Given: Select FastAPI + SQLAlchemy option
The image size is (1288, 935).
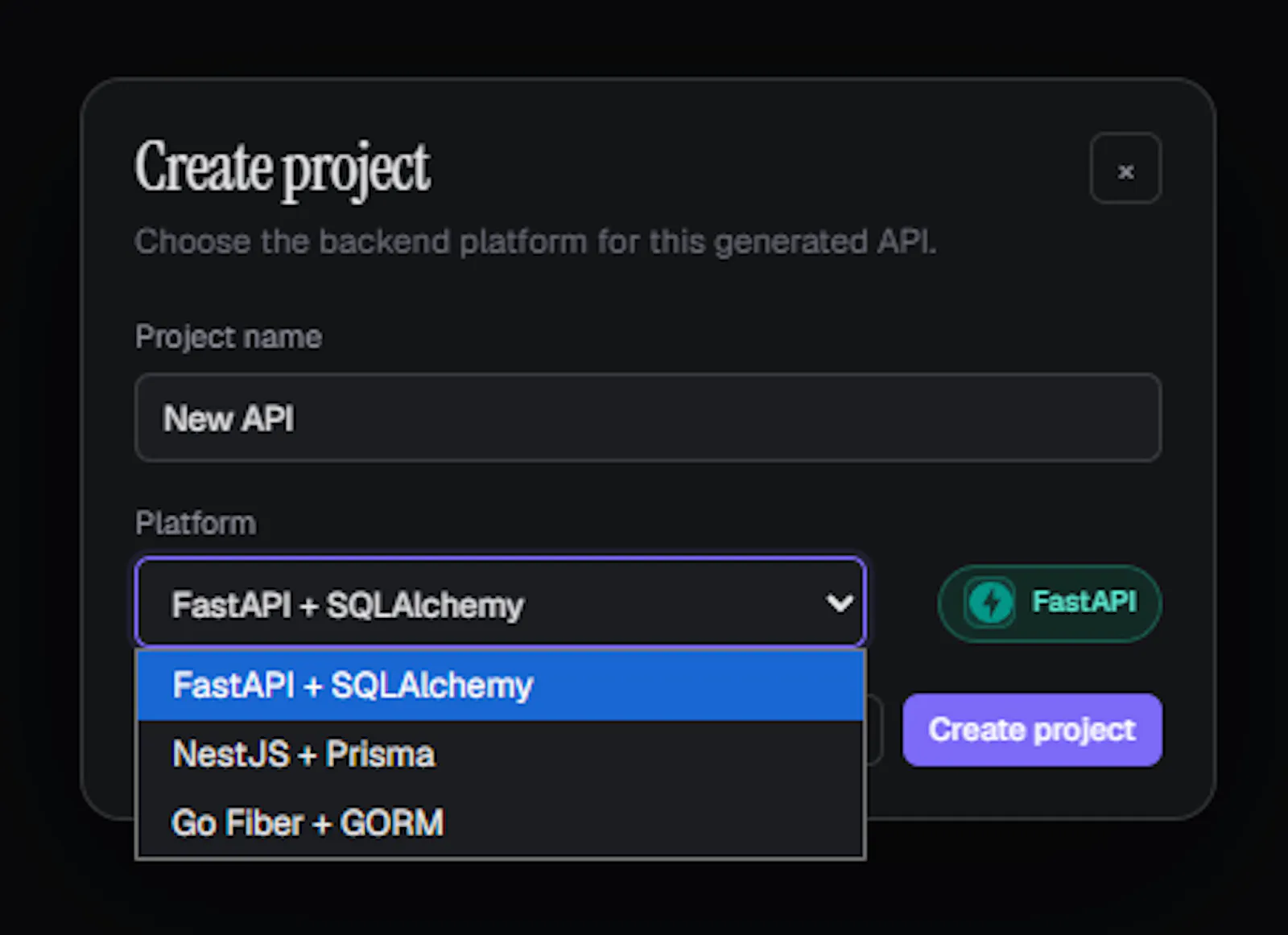Looking at the screenshot, I should click(x=501, y=686).
